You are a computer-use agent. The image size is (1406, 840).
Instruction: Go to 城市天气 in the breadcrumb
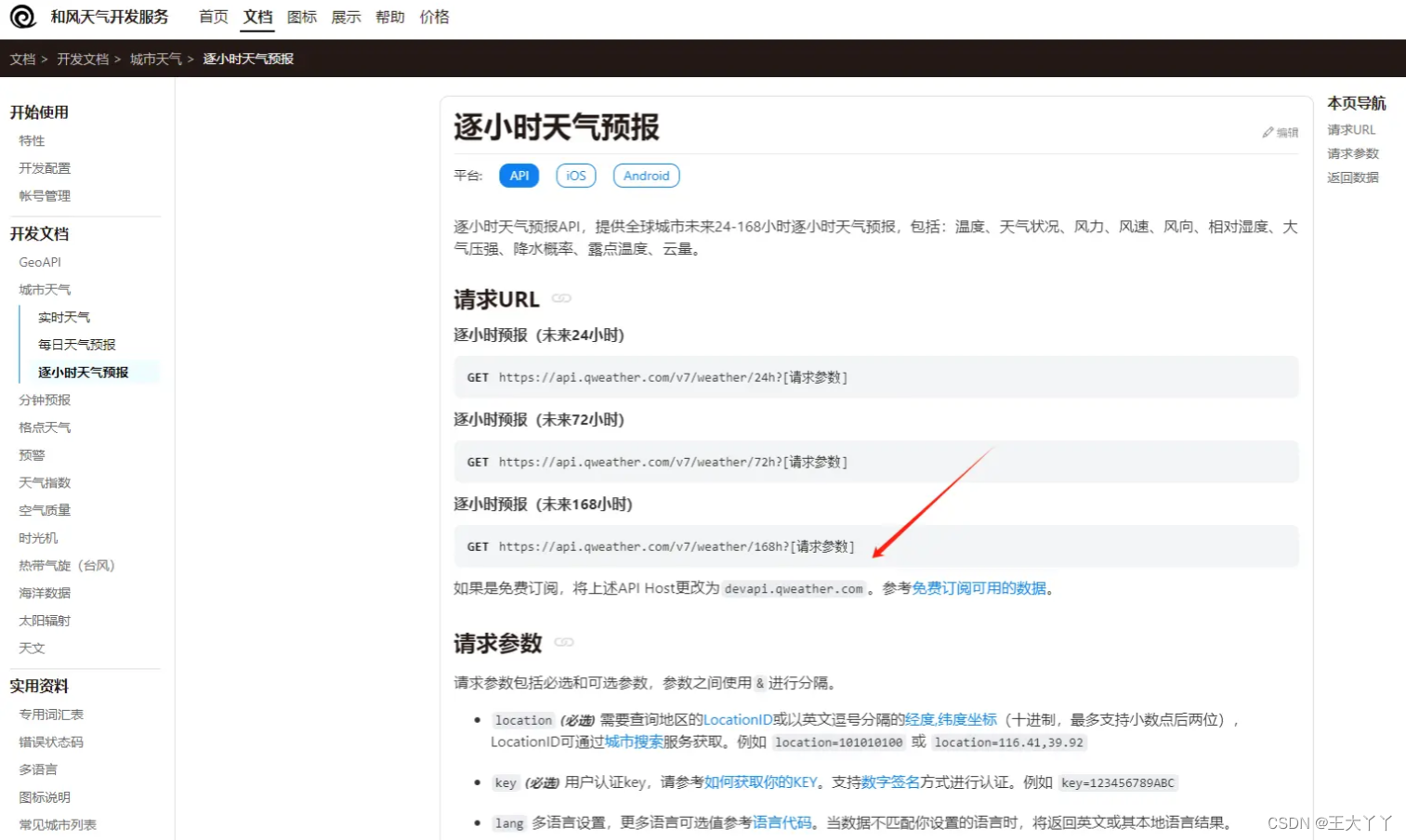[x=156, y=59]
